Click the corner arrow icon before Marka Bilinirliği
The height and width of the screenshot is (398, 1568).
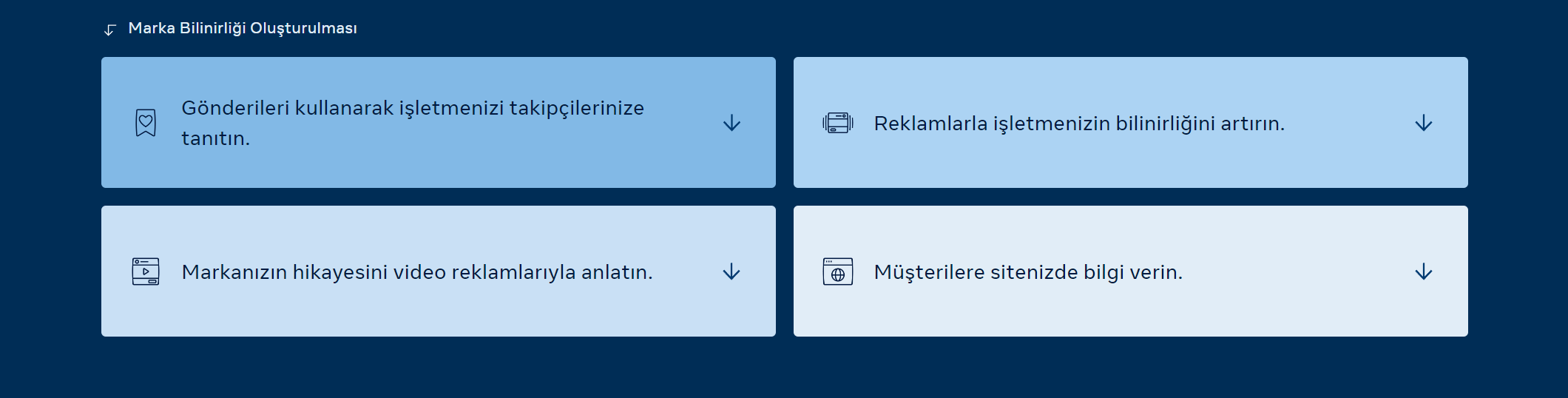tap(109, 30)
